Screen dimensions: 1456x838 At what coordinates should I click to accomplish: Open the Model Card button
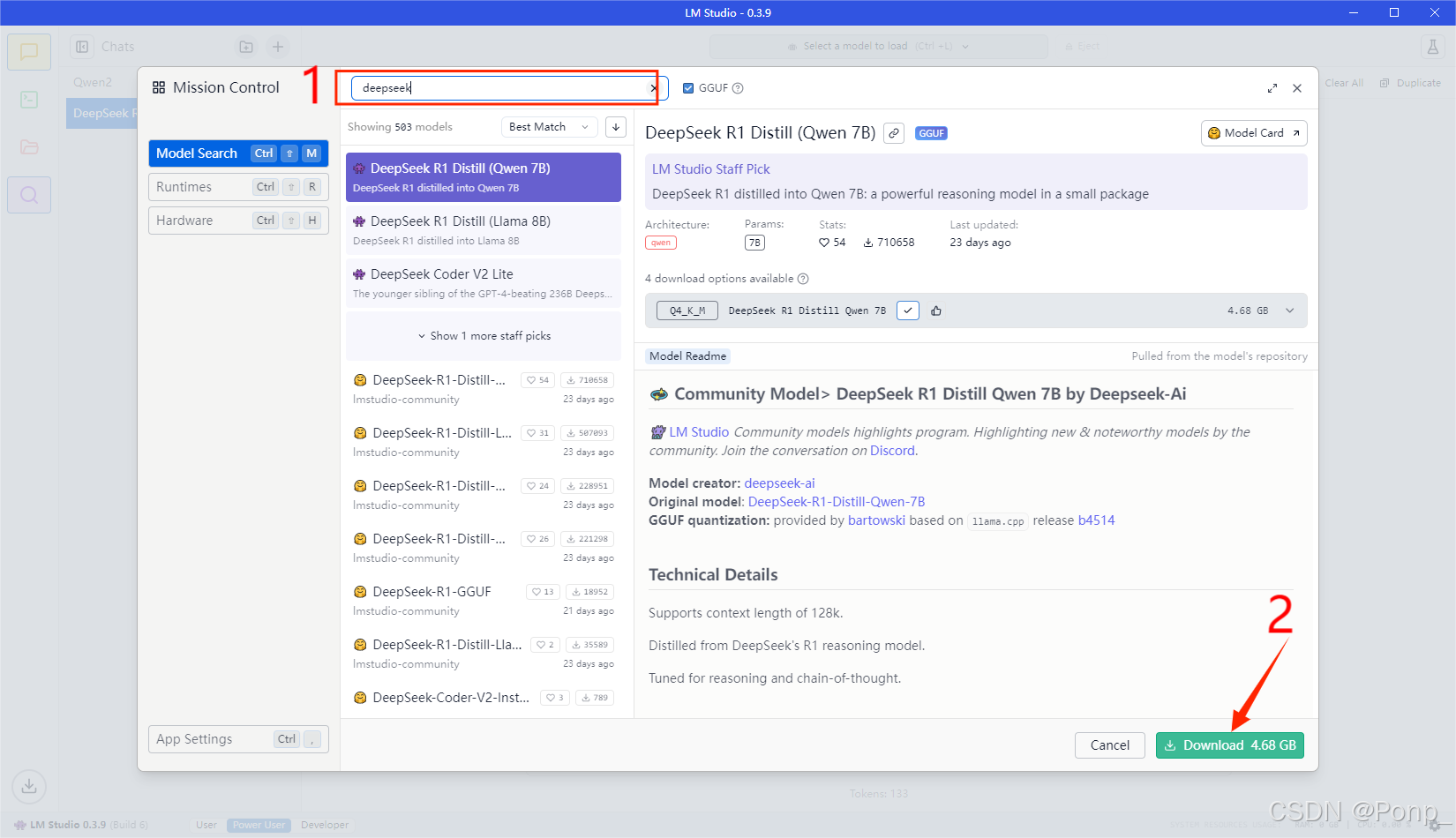(x=1254, y=133)
